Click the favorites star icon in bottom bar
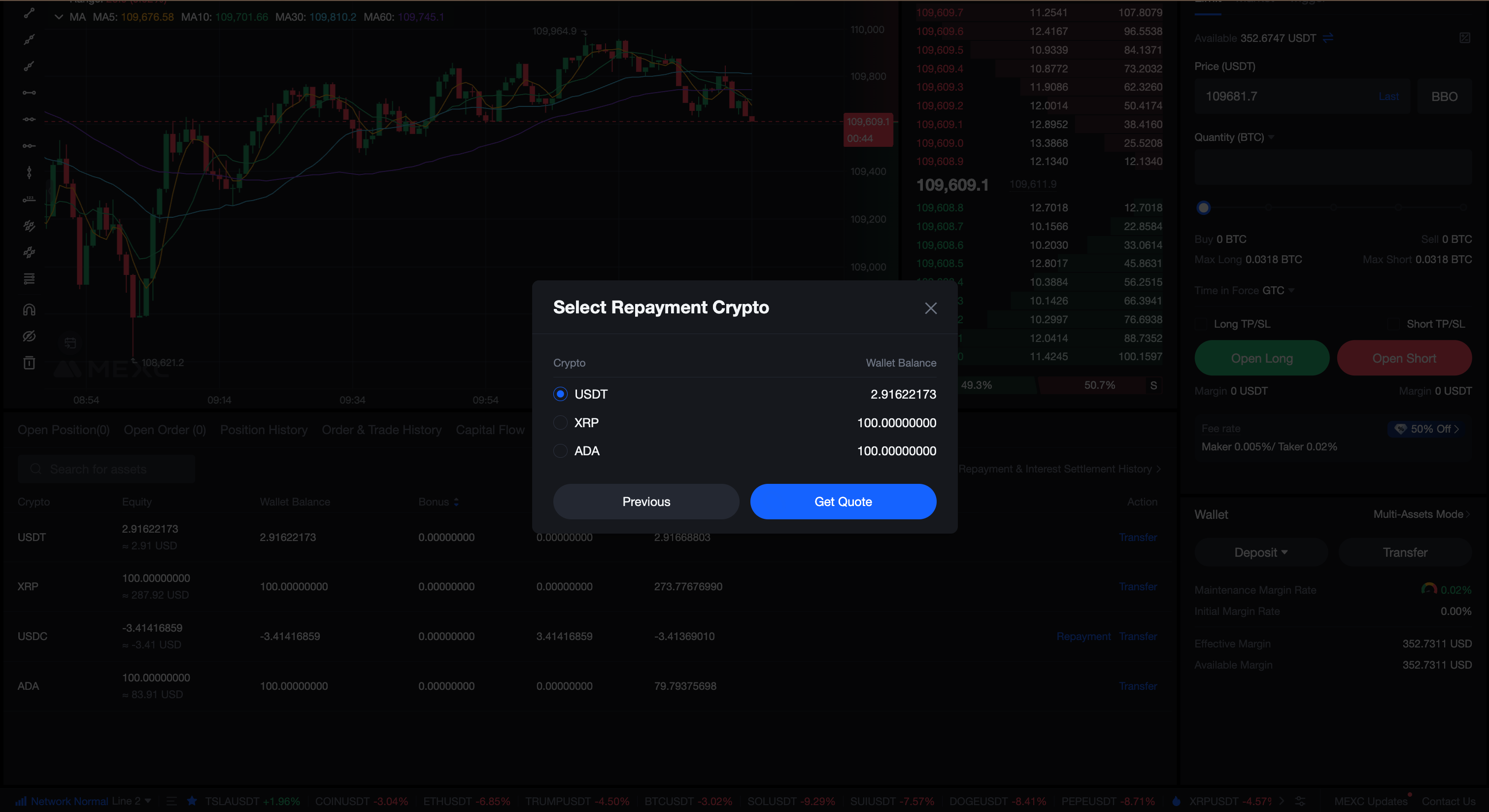 coord(192,801)
